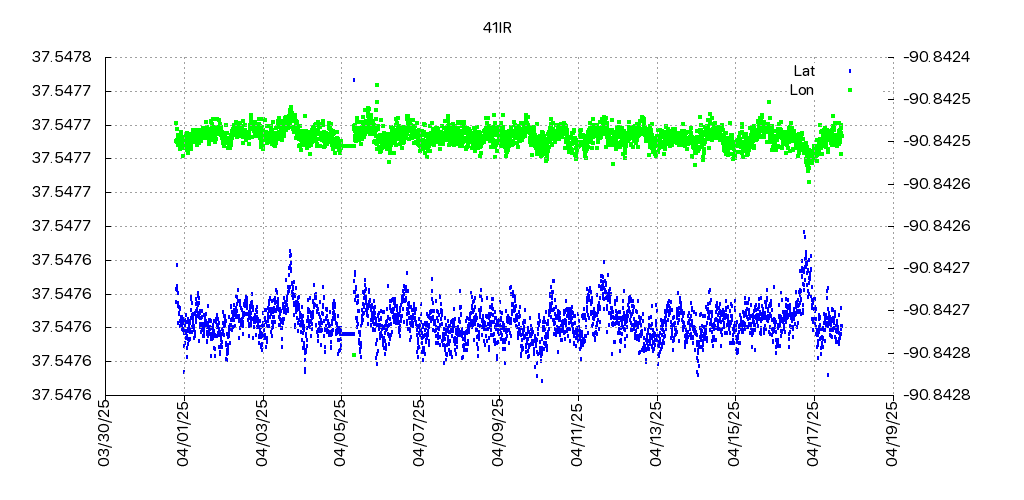Click the 03/30/25 date label
The width and height of the screenshot is (1024, 500).
[x=103, y=431]
